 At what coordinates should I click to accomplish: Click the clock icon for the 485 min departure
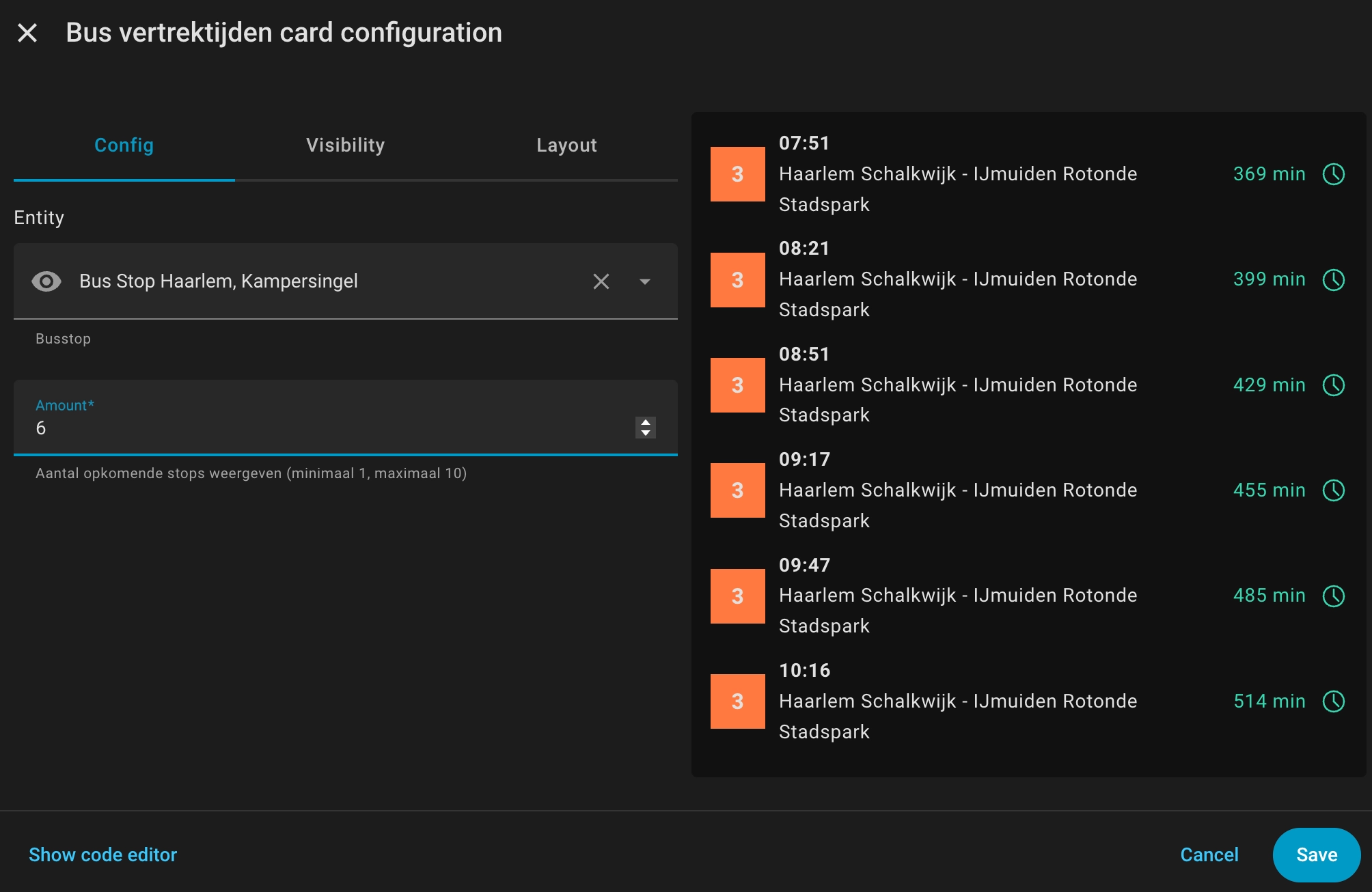coord(1333,596)
